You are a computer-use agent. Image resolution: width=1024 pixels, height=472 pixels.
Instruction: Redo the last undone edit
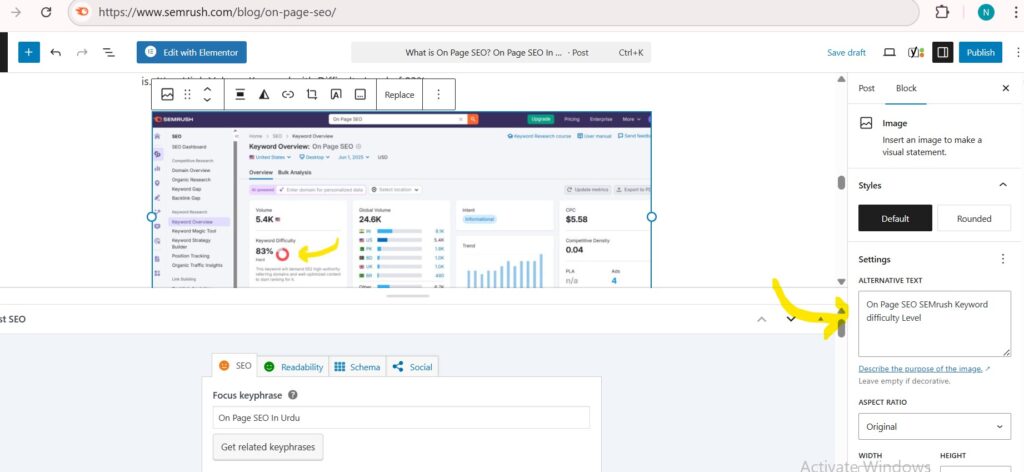coord(82,52)
